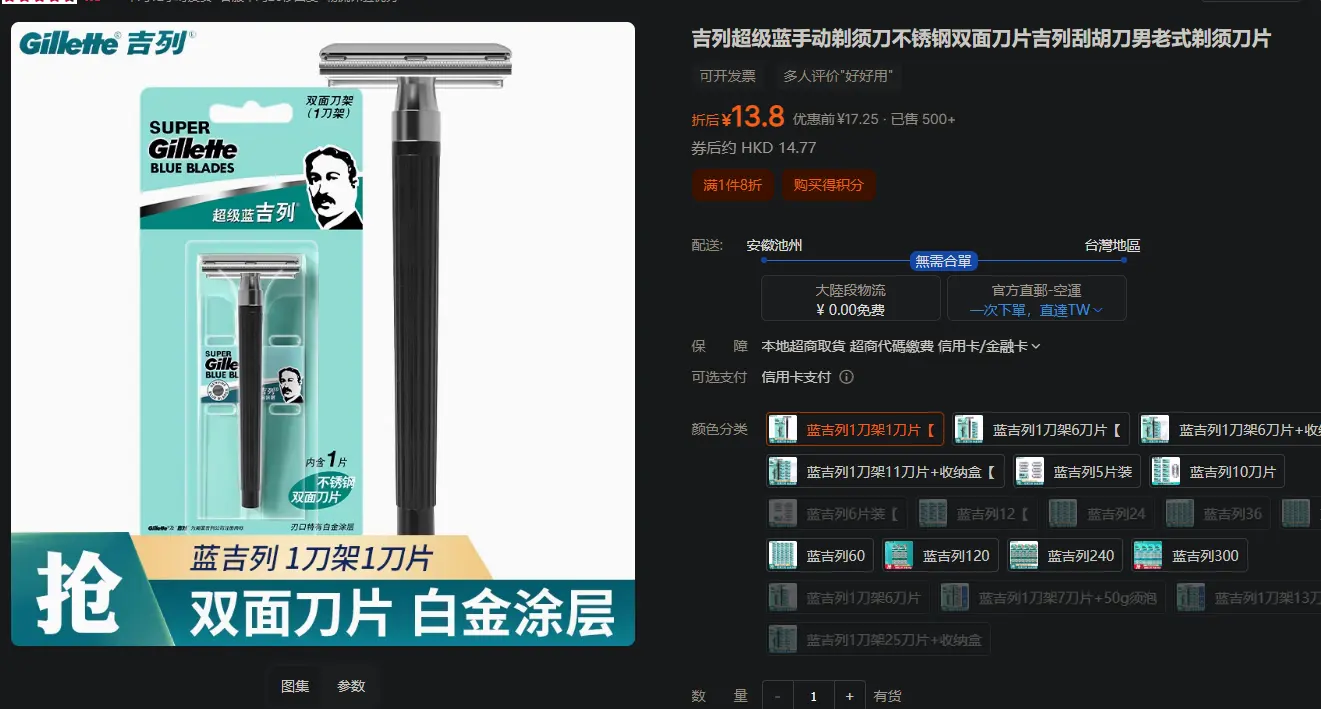Screen dimensions: 1321x709
Task: Pick the 蓝吉列300 option icon
Action: 1148,555
